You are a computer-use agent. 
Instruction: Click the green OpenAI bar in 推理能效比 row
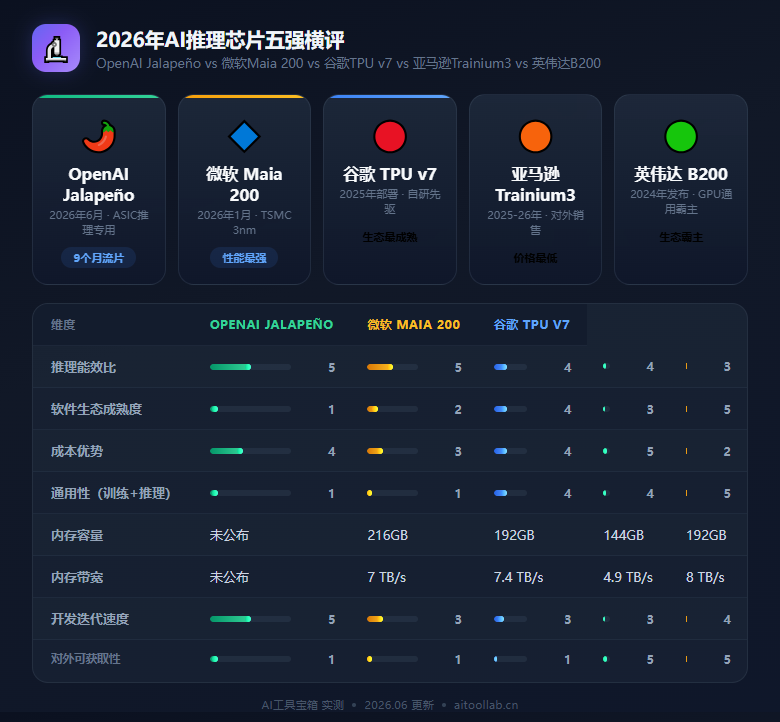[230, 367]
